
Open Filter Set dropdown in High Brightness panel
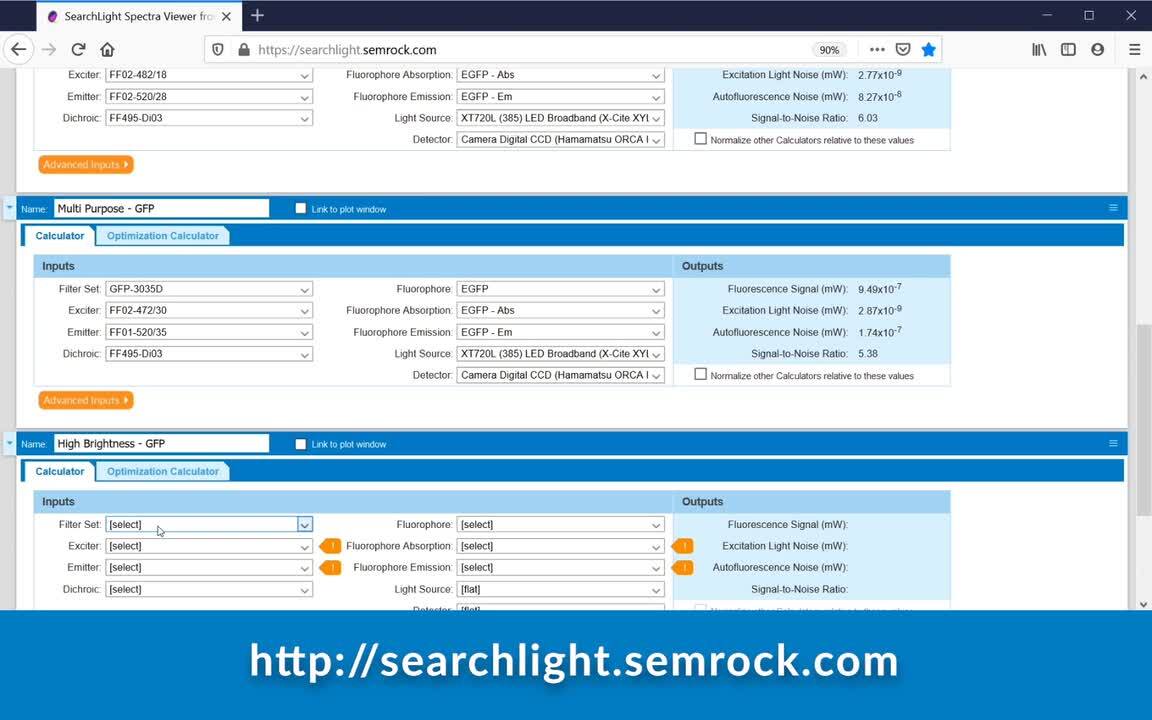(x=209, y=525)
